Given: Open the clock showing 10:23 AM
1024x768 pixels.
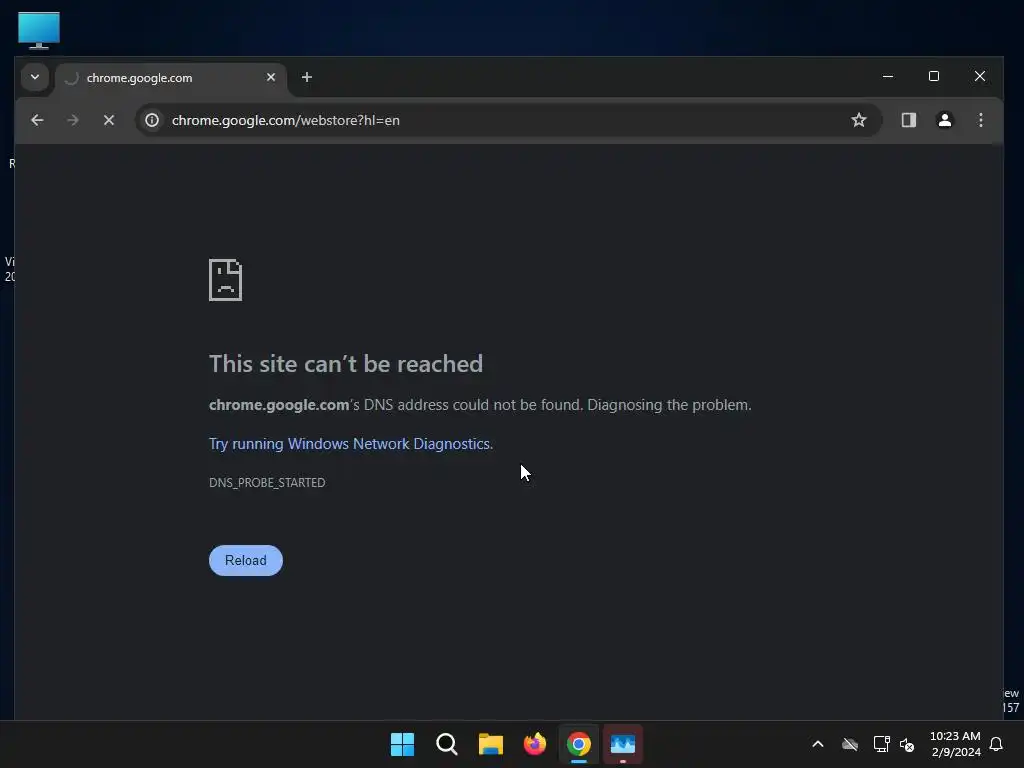Looking at the screenshot, I should click(x=955, y=744).
